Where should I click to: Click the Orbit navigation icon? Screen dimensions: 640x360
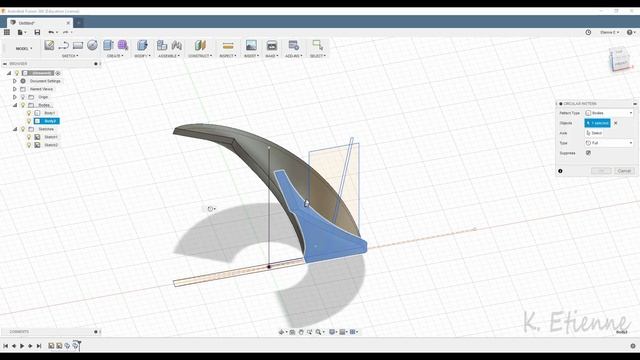coord(282,332)
